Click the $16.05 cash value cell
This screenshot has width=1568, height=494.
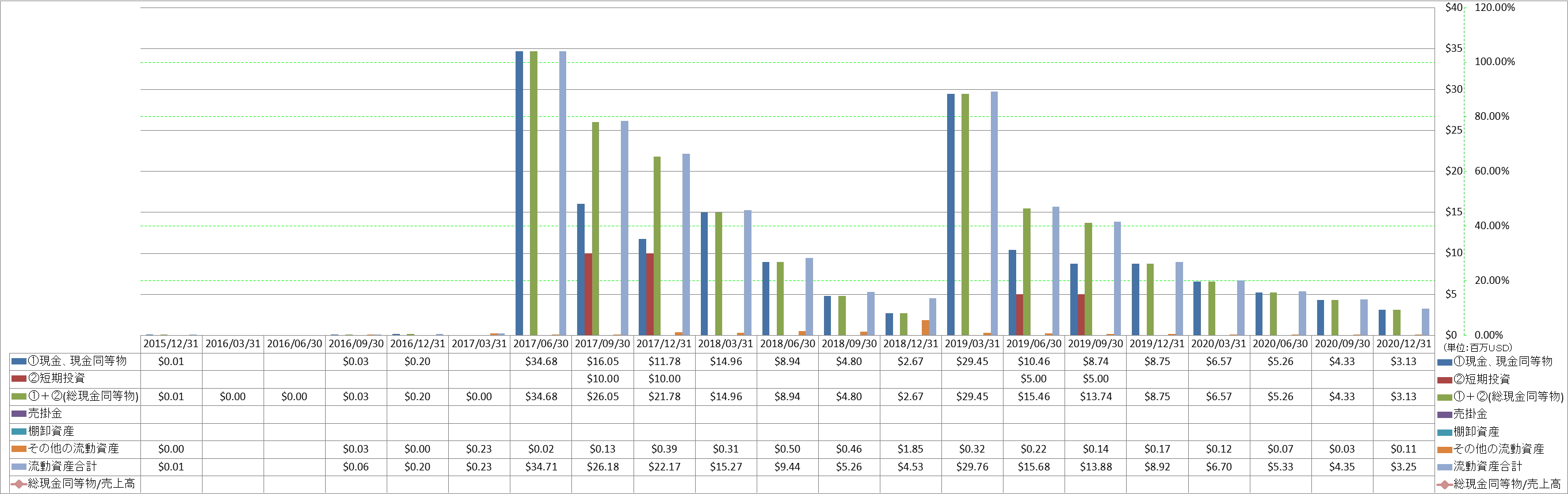[x=602, y=361]
